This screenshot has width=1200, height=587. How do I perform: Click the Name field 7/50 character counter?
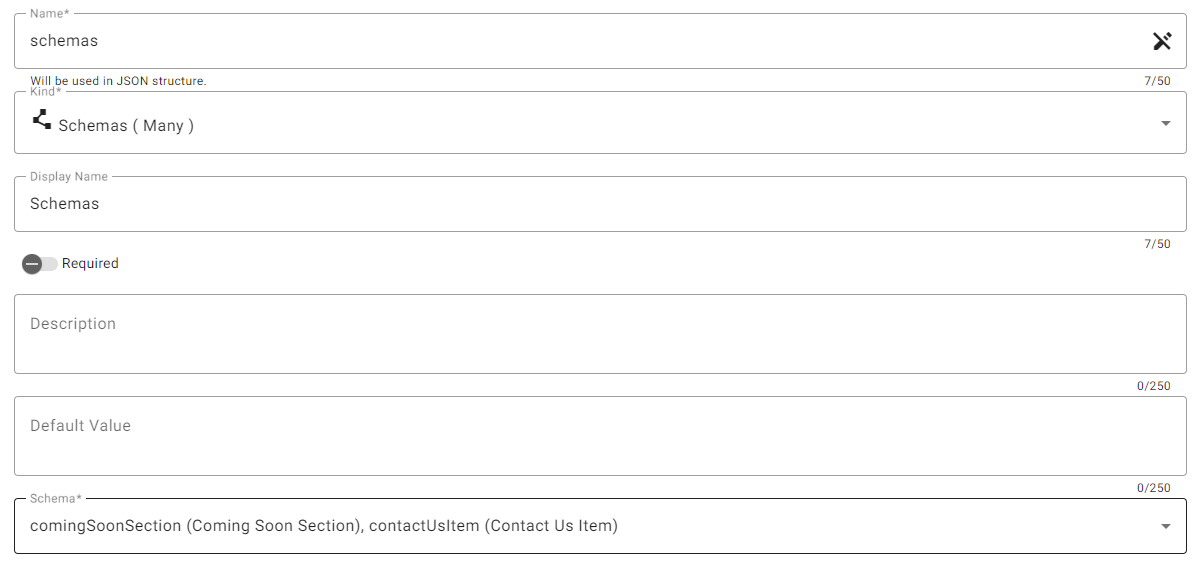point(1157,81)
